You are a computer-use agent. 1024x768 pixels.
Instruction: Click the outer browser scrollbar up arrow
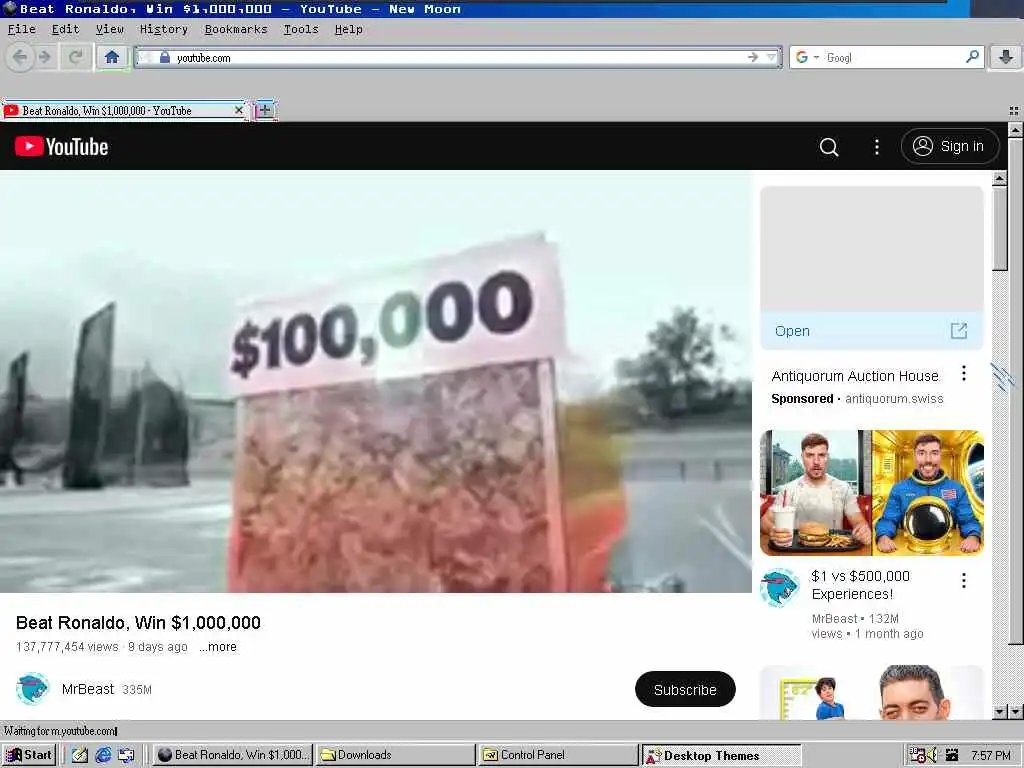click(1016, 130)
